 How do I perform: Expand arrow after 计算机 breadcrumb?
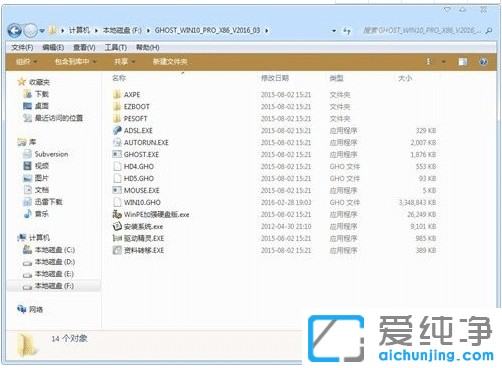96,31
